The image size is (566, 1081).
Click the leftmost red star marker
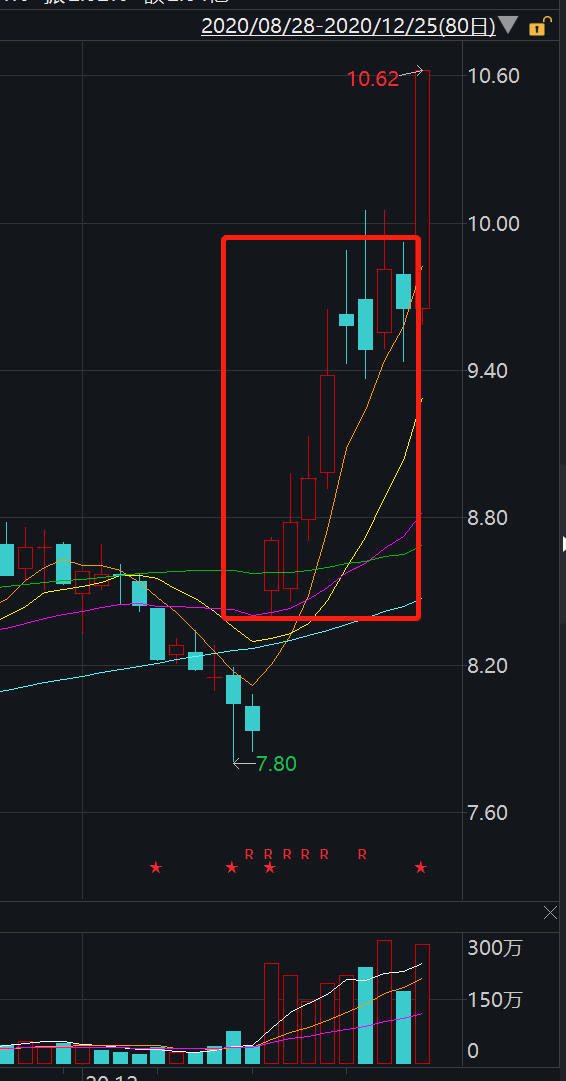pos(156,867)
